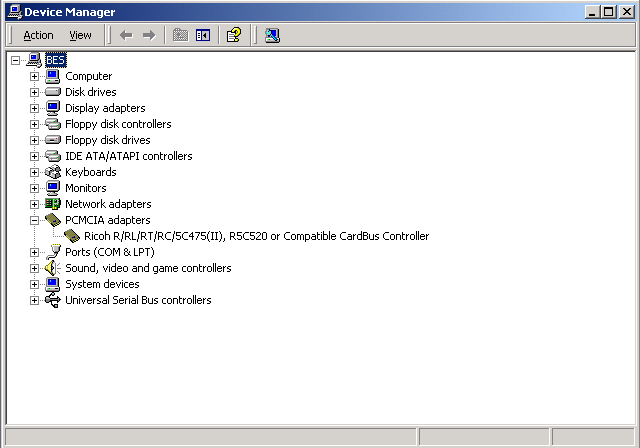Click Scan for hardware changes icon

(x=272, y=35)
